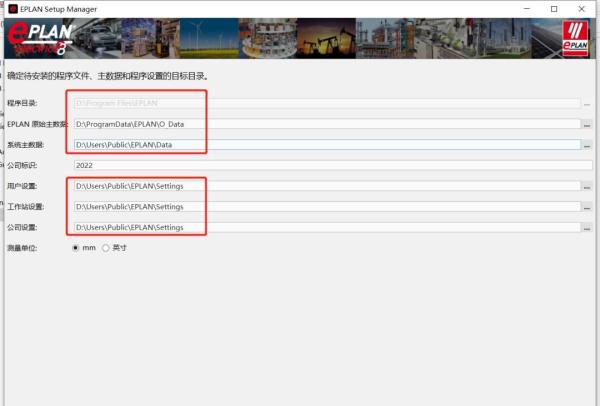Click the 程序目录 path field
Image resolution: width=600 pixels, height=406 pixels.
[327, 103]
